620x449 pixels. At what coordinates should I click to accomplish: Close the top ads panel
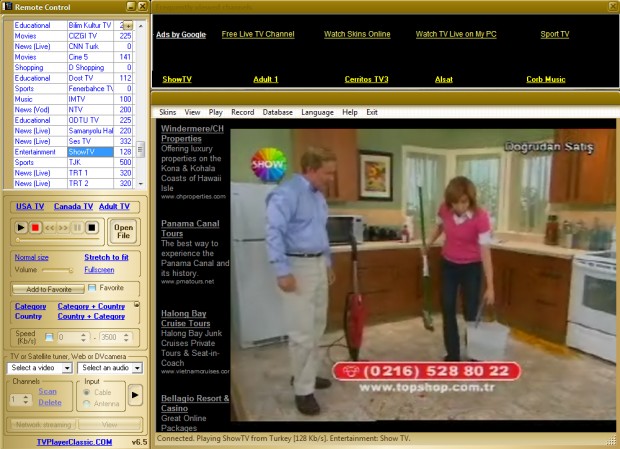pyautogui.click(x=613, y=6)
